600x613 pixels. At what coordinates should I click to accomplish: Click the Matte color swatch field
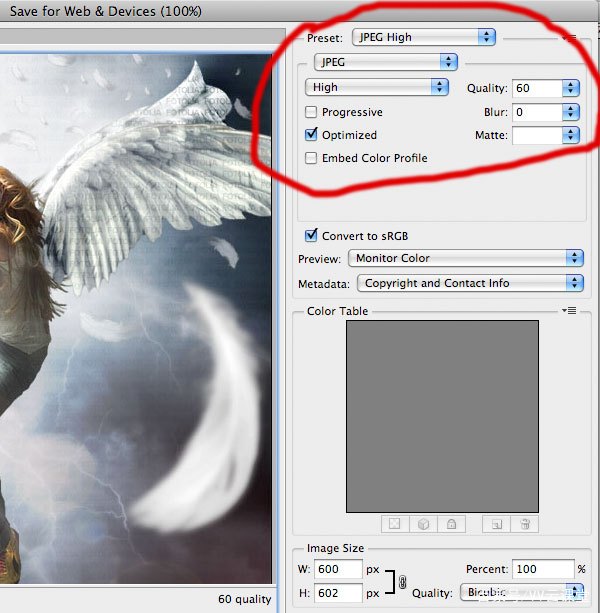click(x=537, y=135)
